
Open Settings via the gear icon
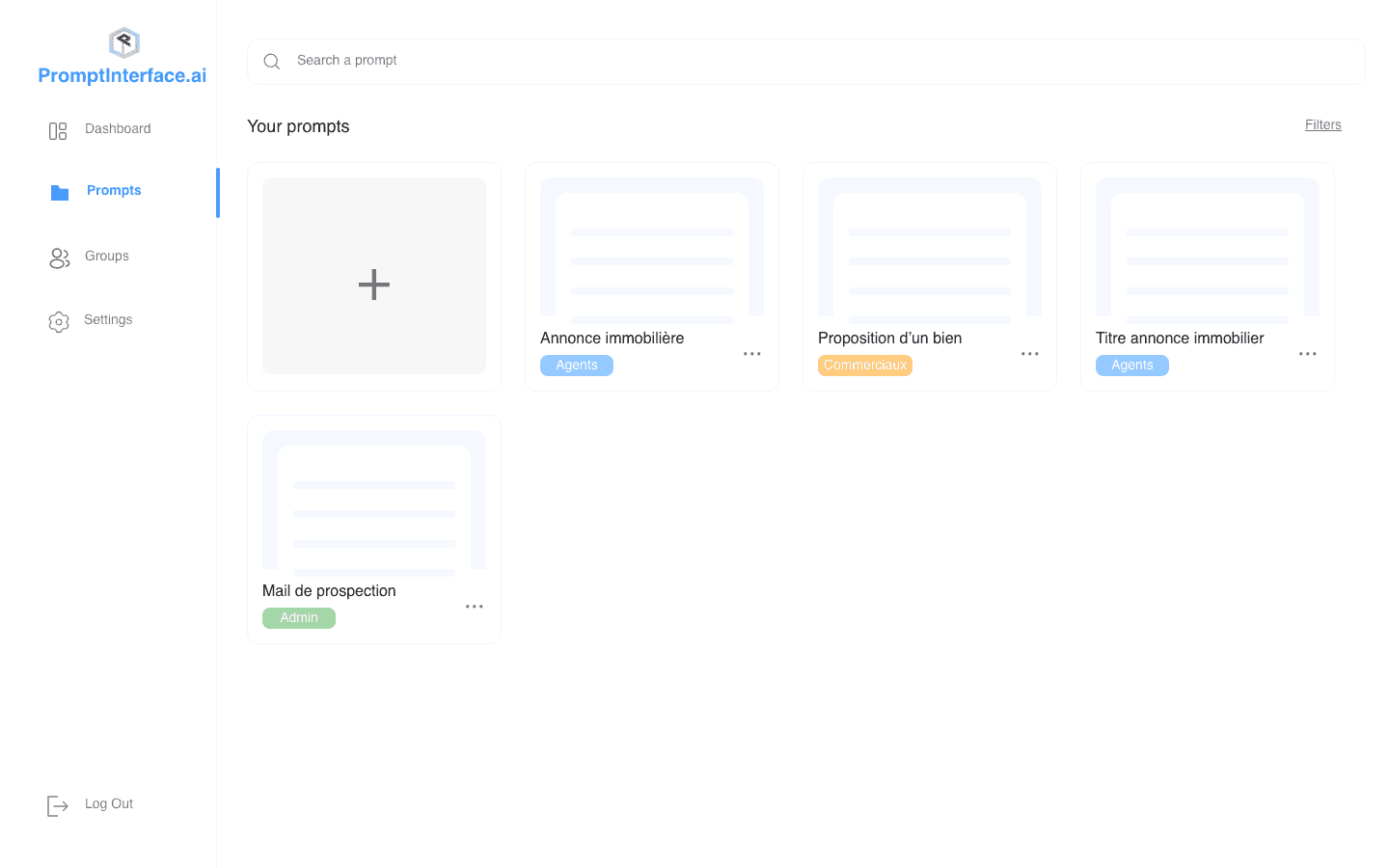[x=59, y=319]
